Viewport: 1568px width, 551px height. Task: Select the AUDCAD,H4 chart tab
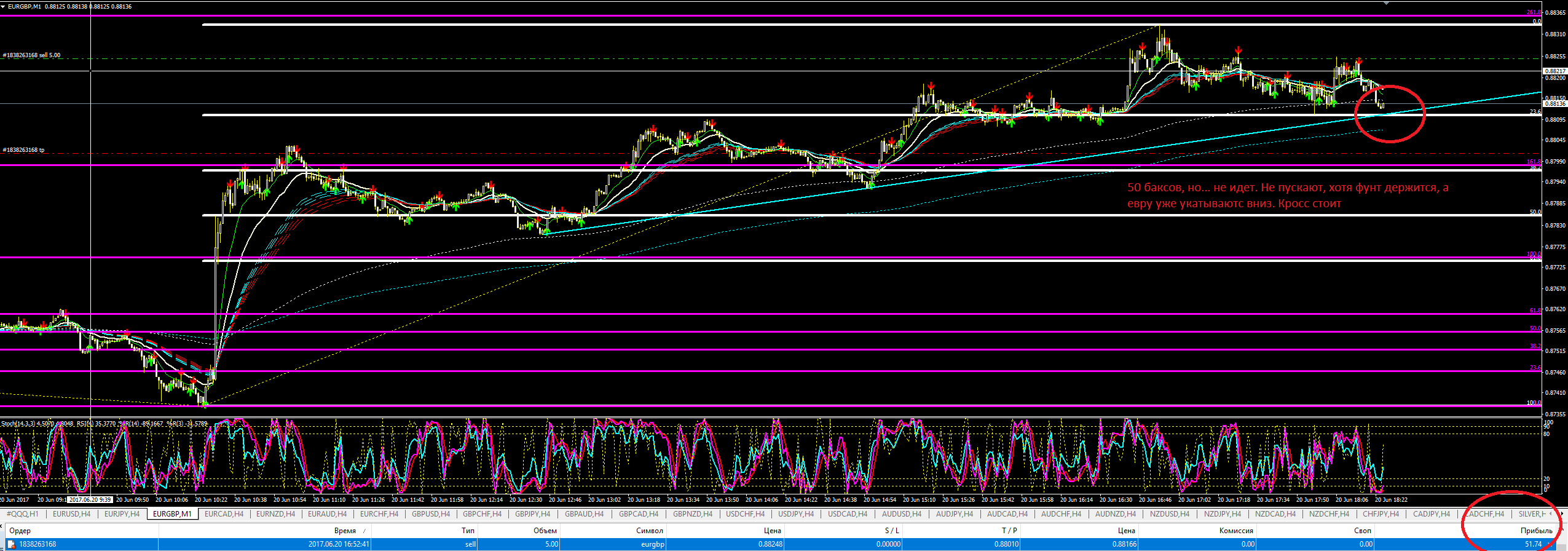click(1007, 514)
